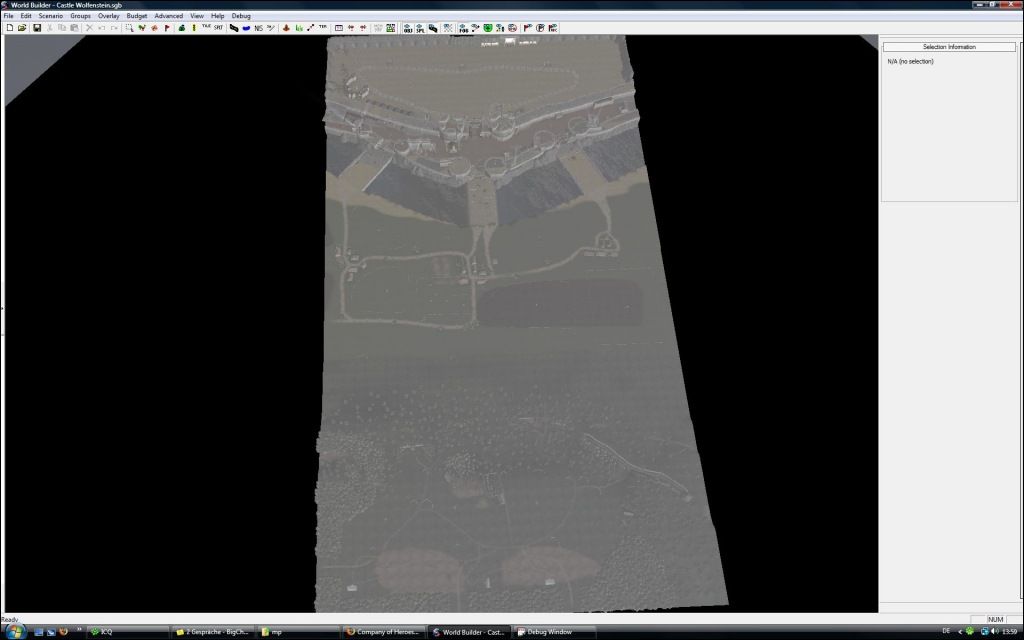This screenshot has height=640, width=1024.
Task: Switch to Debug Window in taskbar
Action: (x=554, y=632)
